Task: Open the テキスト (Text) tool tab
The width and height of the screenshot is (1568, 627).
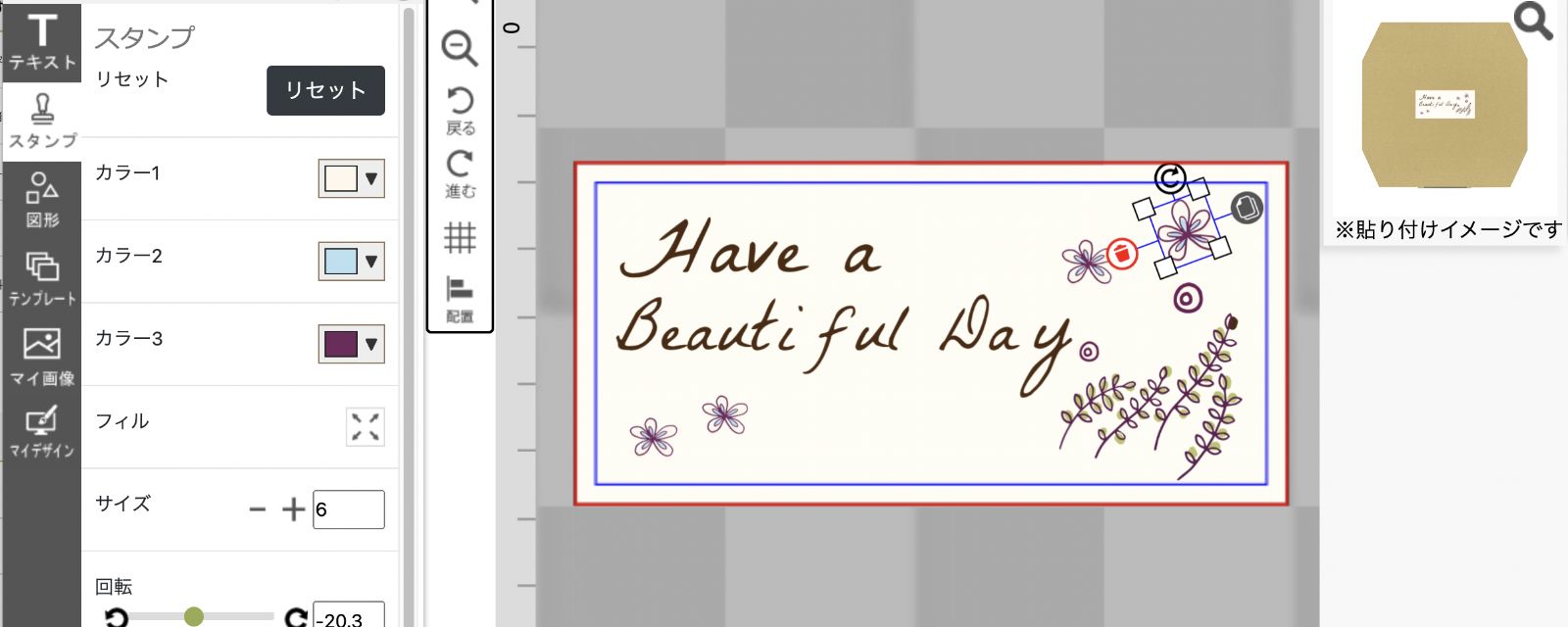Action: tap(41, 42)
